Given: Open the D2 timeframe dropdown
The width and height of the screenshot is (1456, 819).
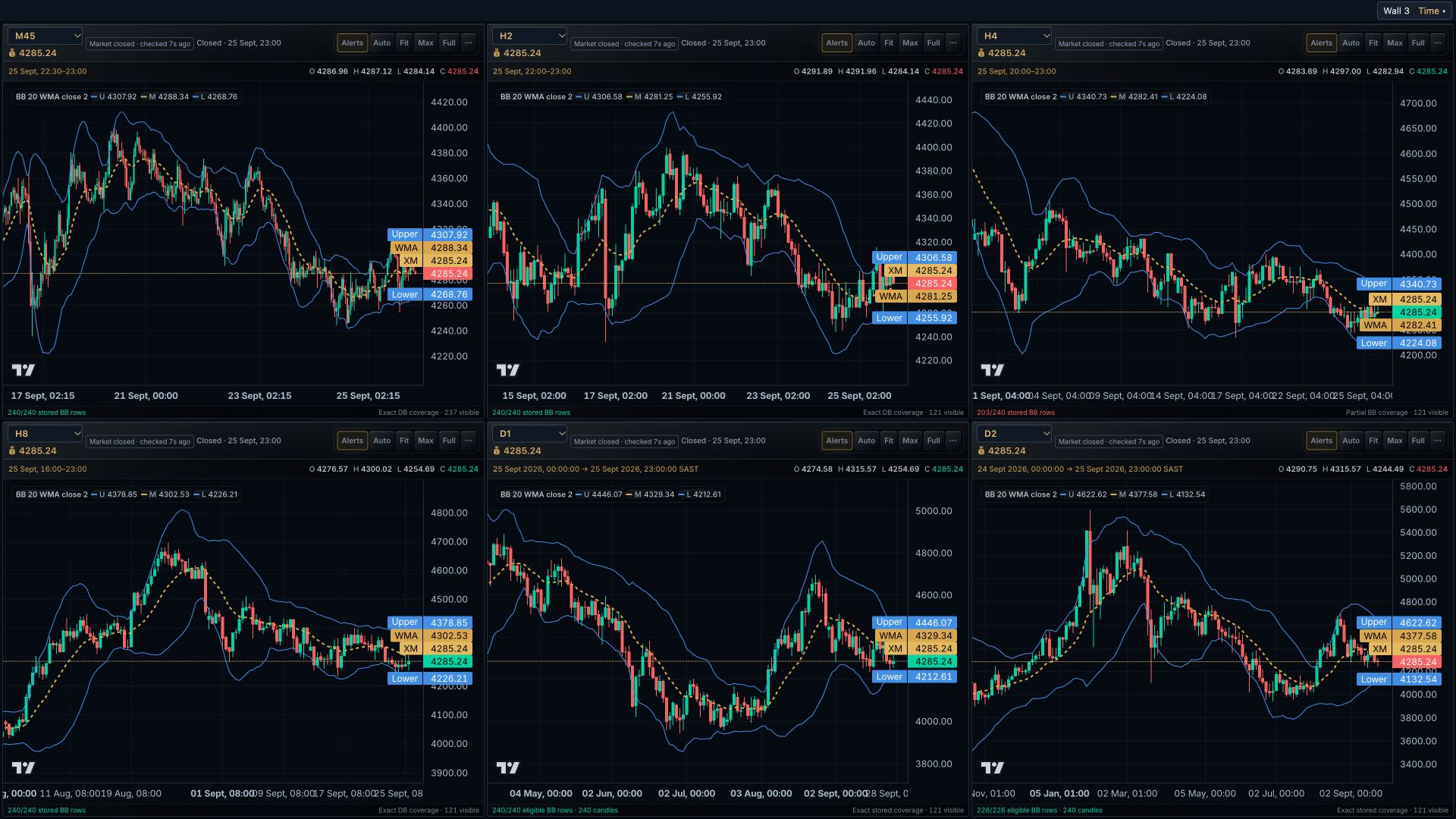Looking at the screenshot, I should [x=1014, y=433].
